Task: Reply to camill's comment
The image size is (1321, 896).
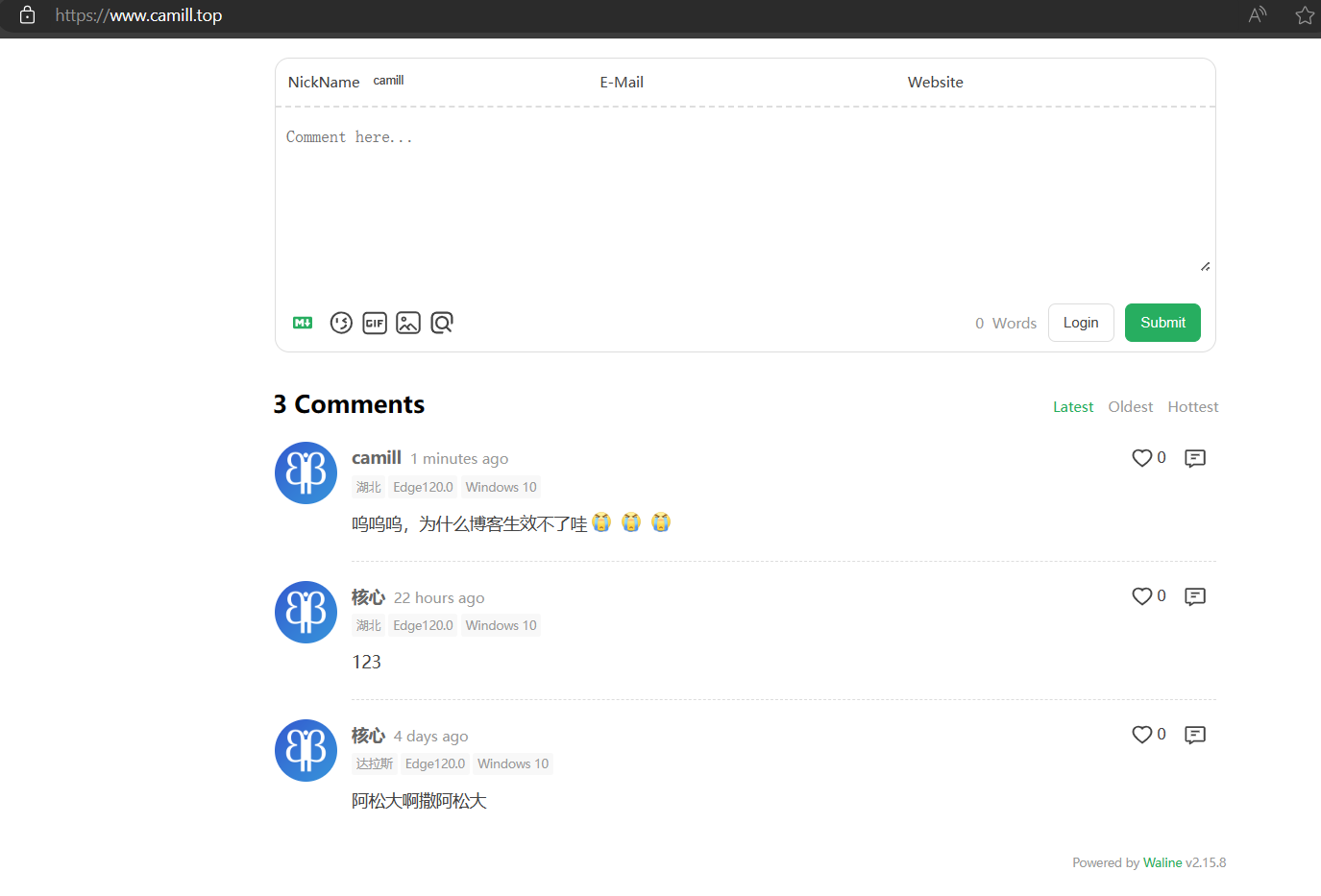Action: [x=1195, y=458]
